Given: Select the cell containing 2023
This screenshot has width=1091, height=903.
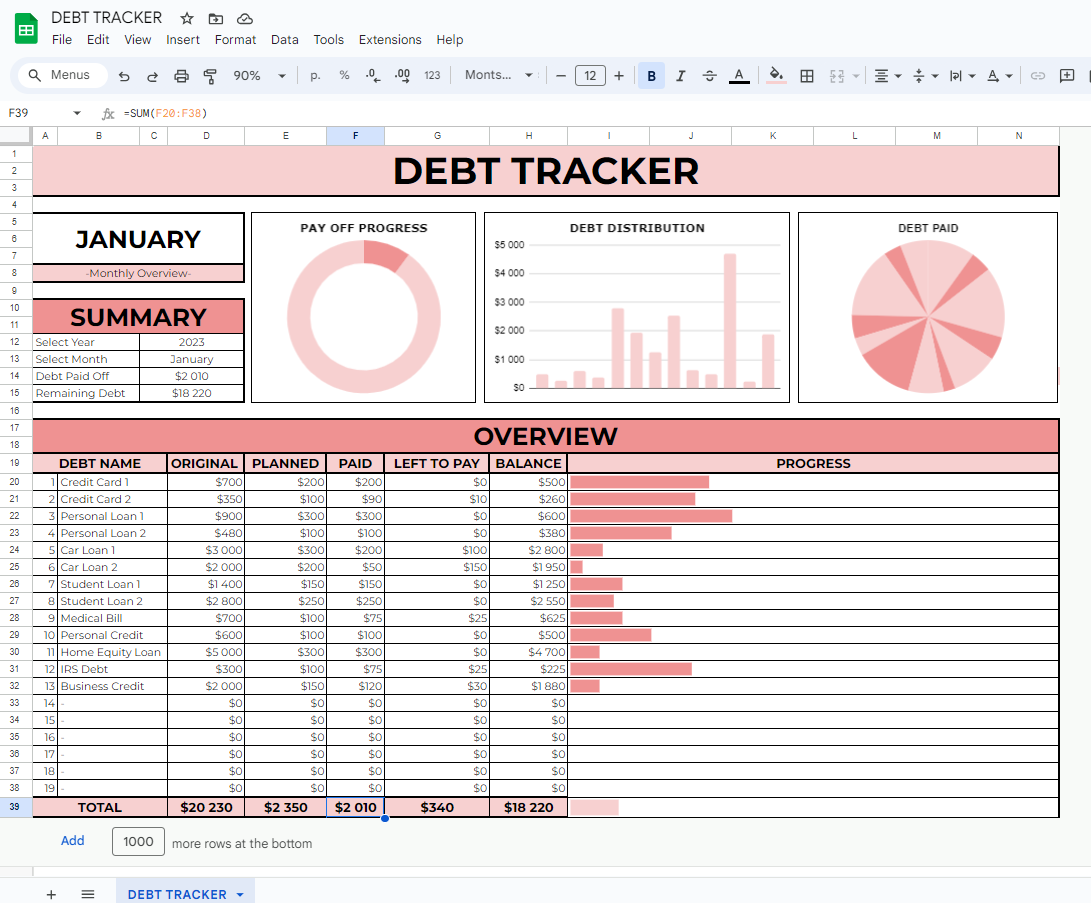Looking at the screenshot, I should coord(191,342).
